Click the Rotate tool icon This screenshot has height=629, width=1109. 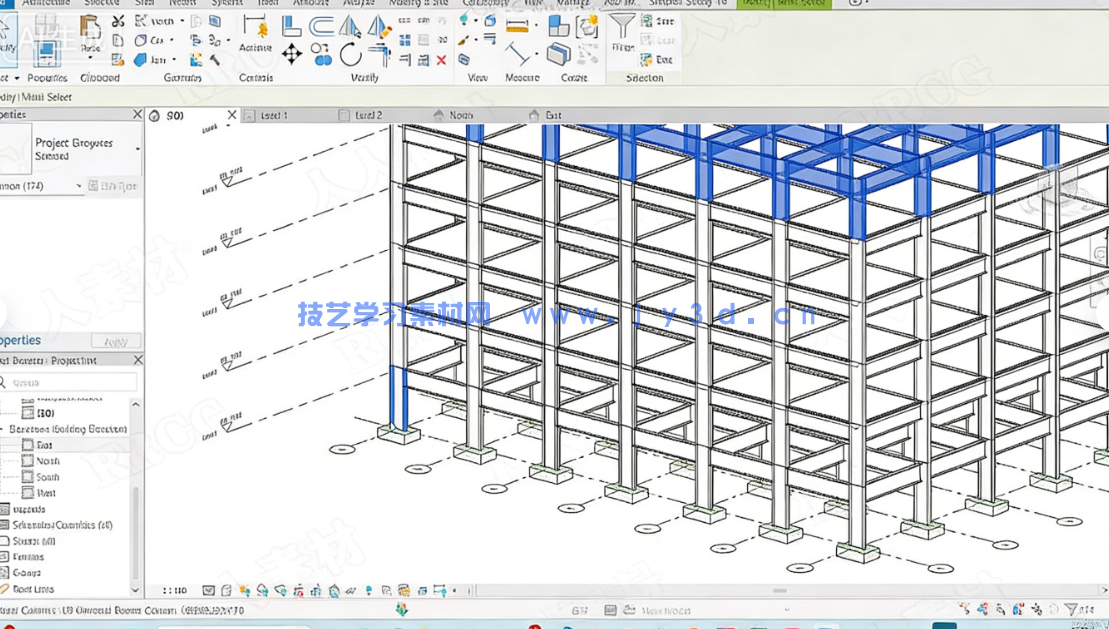[351, 54]
